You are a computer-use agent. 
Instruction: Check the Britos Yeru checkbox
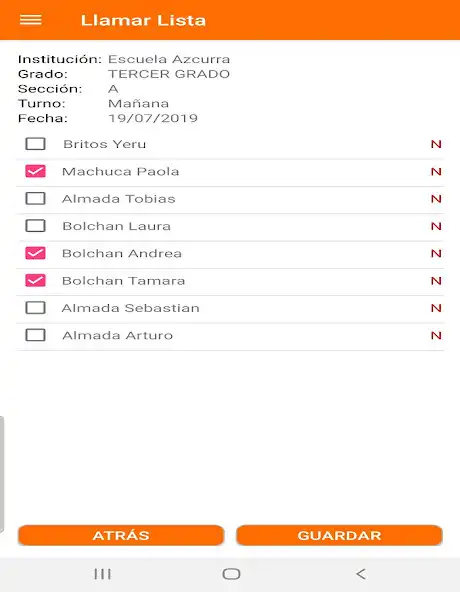click(36, 144)
